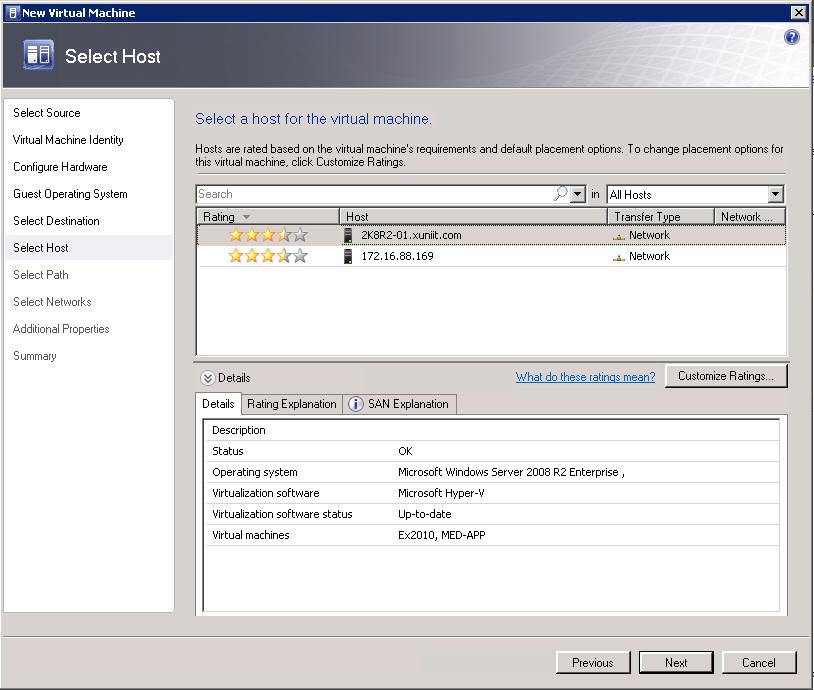This screenshot has width=814, height=690.
Task: Click network icon in 2K8R2-01 row
Action: click(x=618, y=236)
